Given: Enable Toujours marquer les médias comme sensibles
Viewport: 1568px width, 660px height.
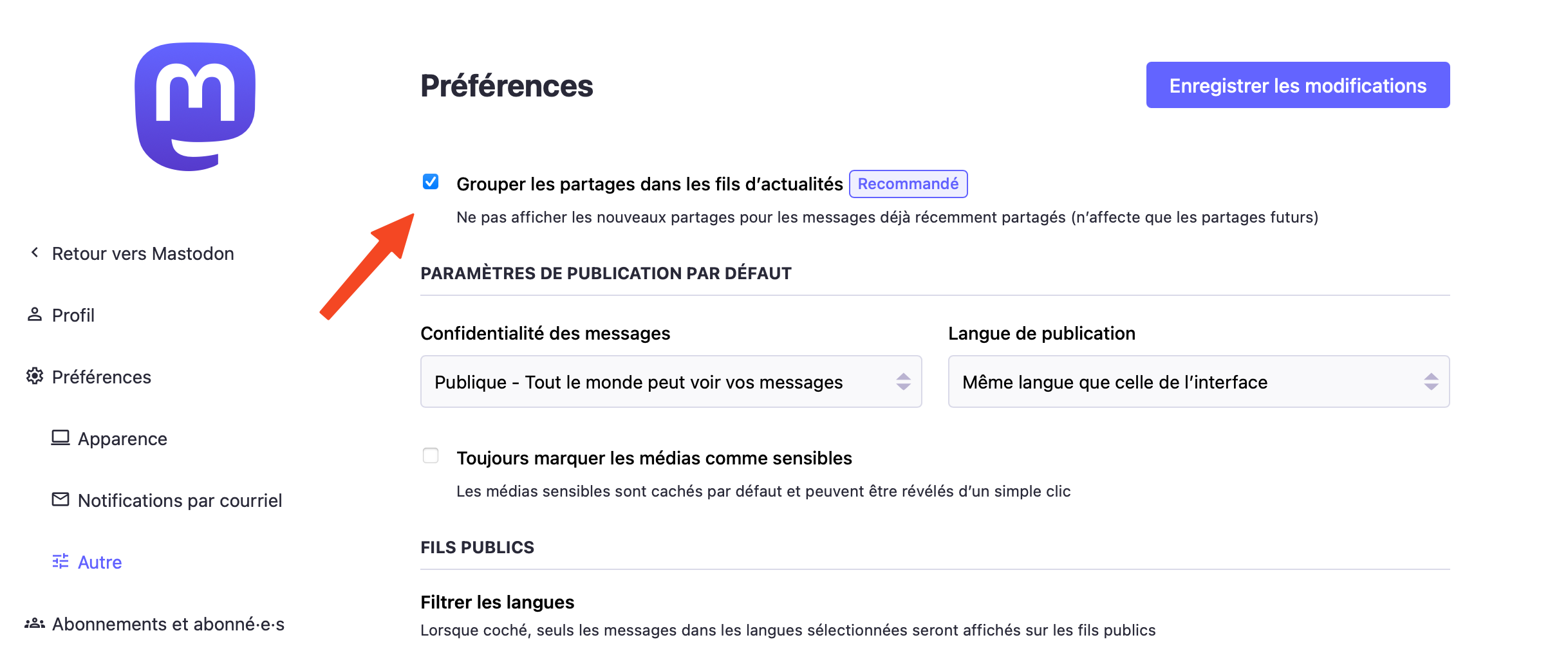Looking at the screenshot, I should pyautogui.click(x=431, y=456).
